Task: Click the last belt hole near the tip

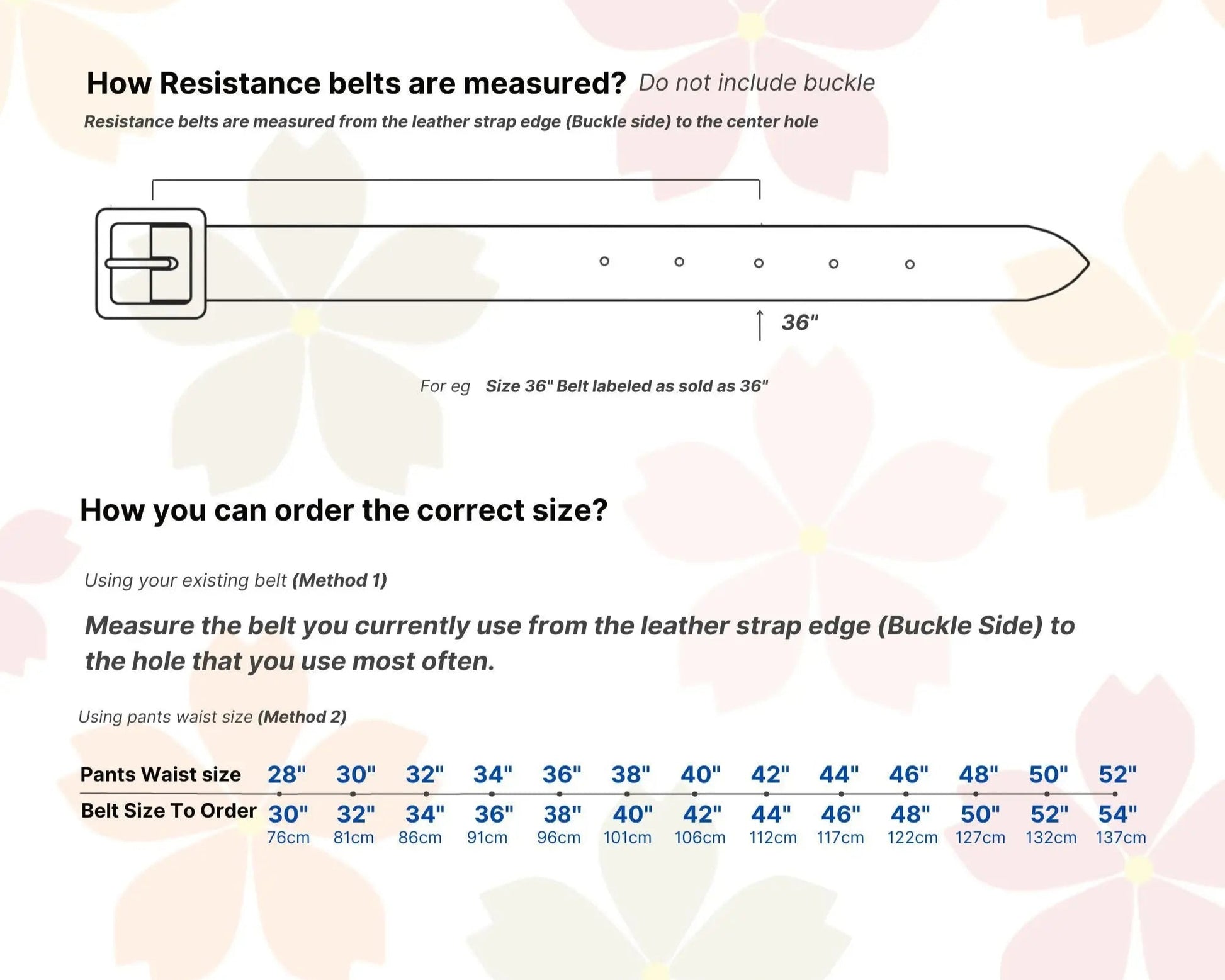Action: [910, 264]
